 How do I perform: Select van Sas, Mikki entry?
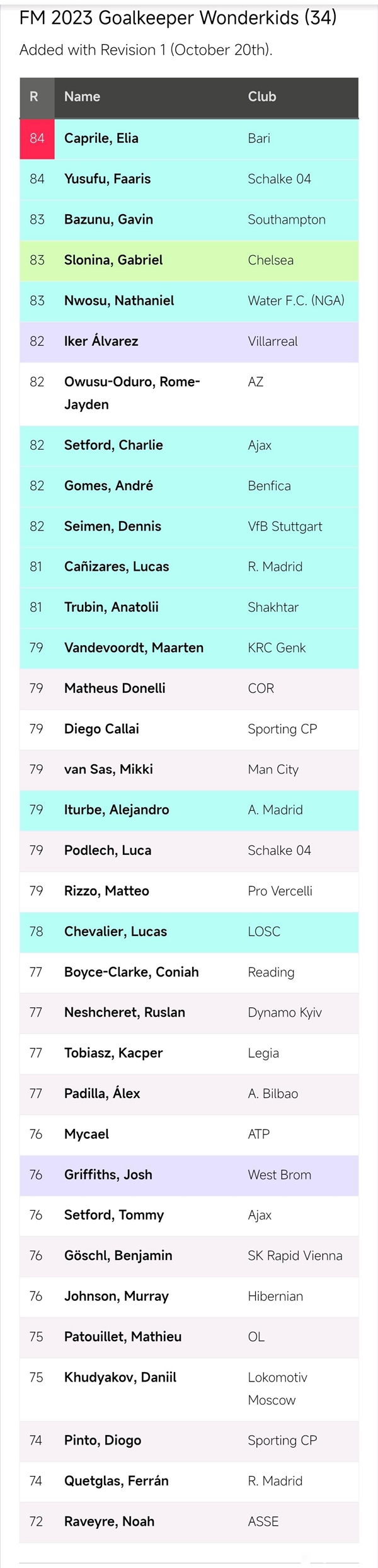pos(108,769)
